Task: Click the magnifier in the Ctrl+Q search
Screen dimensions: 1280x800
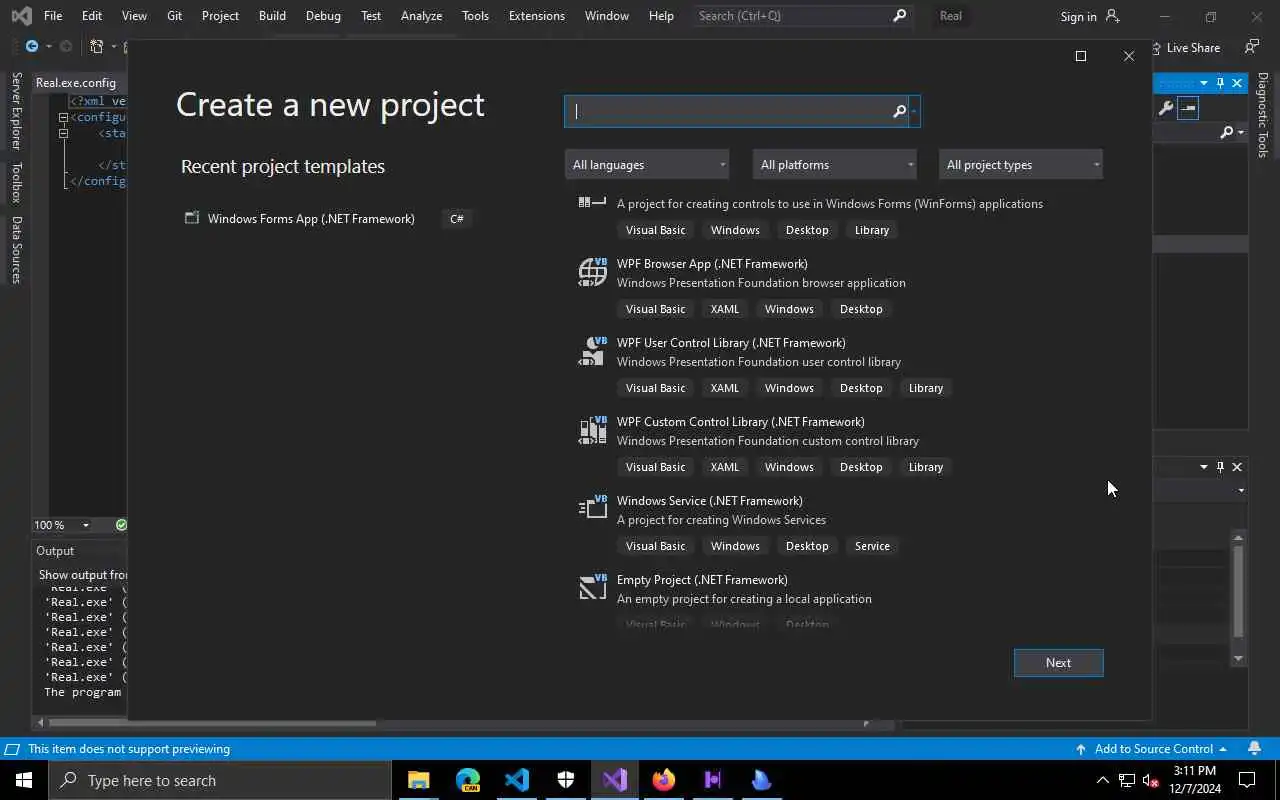Action: coord(899,16)
